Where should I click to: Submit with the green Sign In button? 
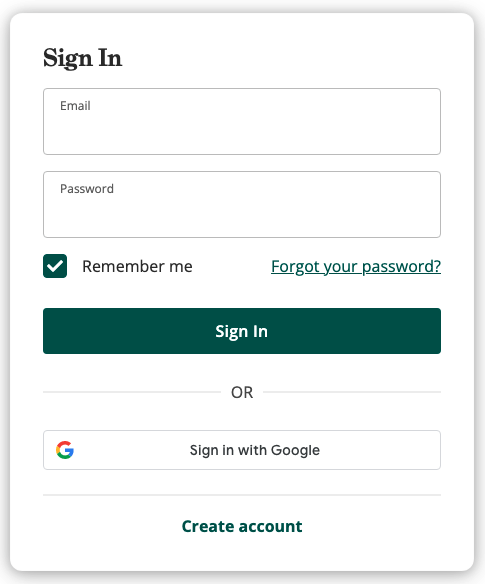[x=242, y=331]
